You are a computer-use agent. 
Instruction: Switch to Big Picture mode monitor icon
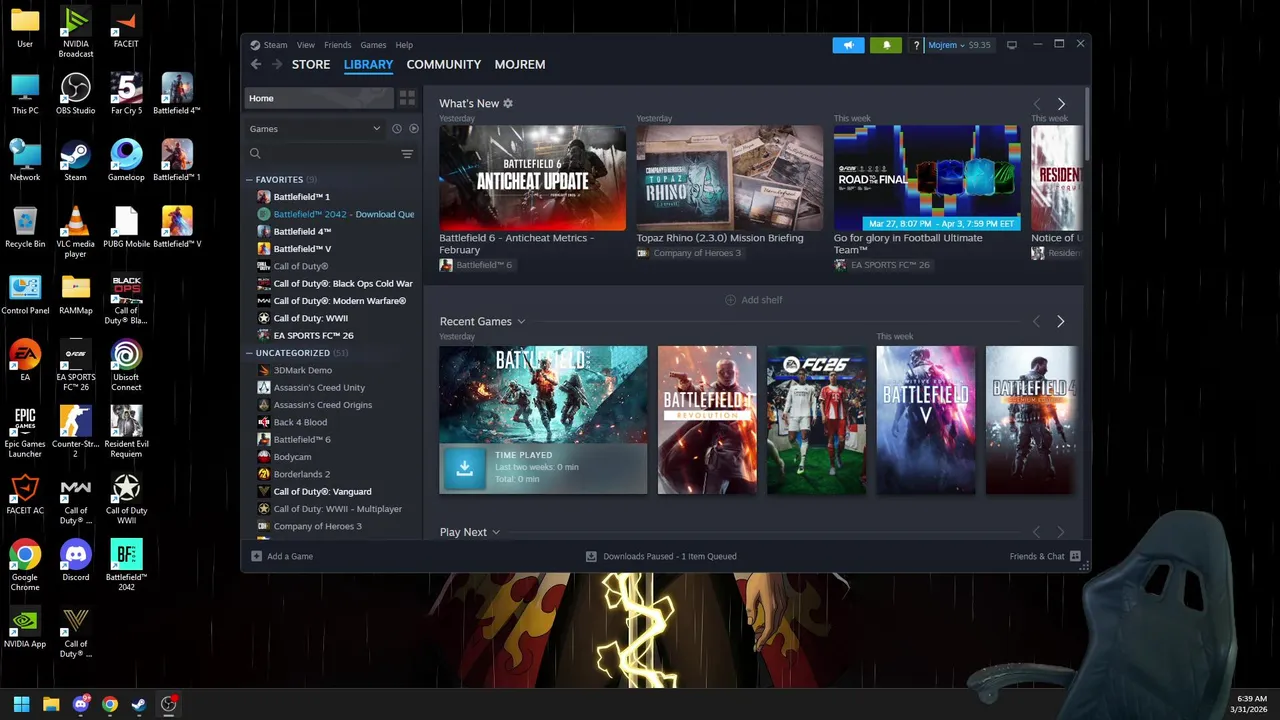click(1012, 45)
